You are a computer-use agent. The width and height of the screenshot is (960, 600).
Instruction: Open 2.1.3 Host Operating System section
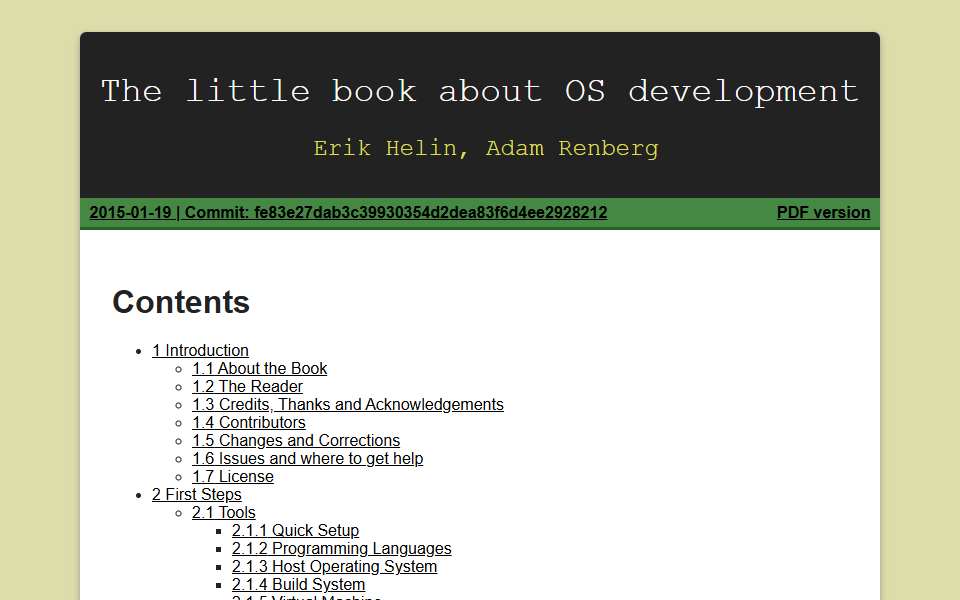[x=334, y=566]
